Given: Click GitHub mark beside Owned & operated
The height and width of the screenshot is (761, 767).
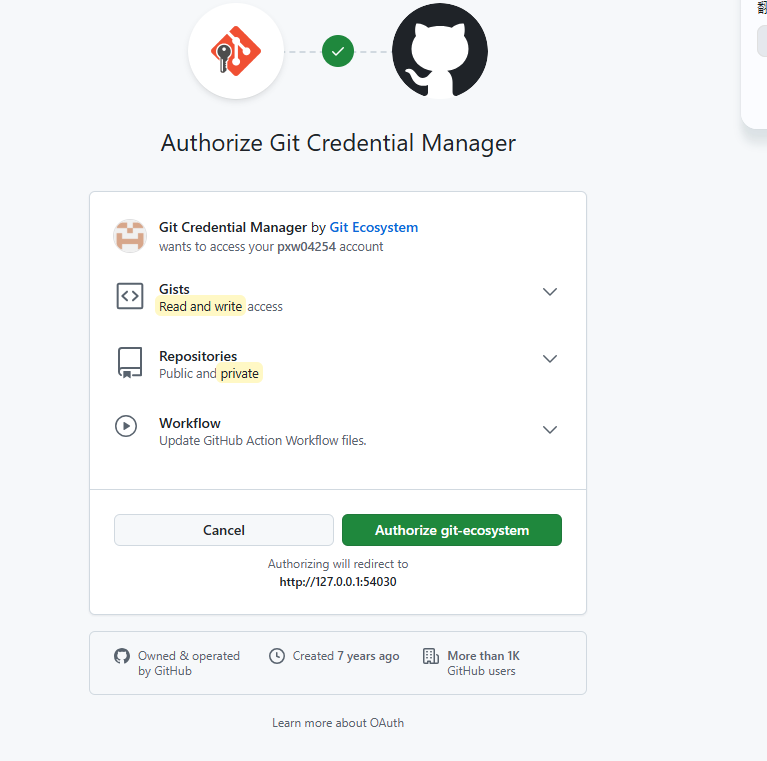Looking at the screenshot, I should 122,656.
